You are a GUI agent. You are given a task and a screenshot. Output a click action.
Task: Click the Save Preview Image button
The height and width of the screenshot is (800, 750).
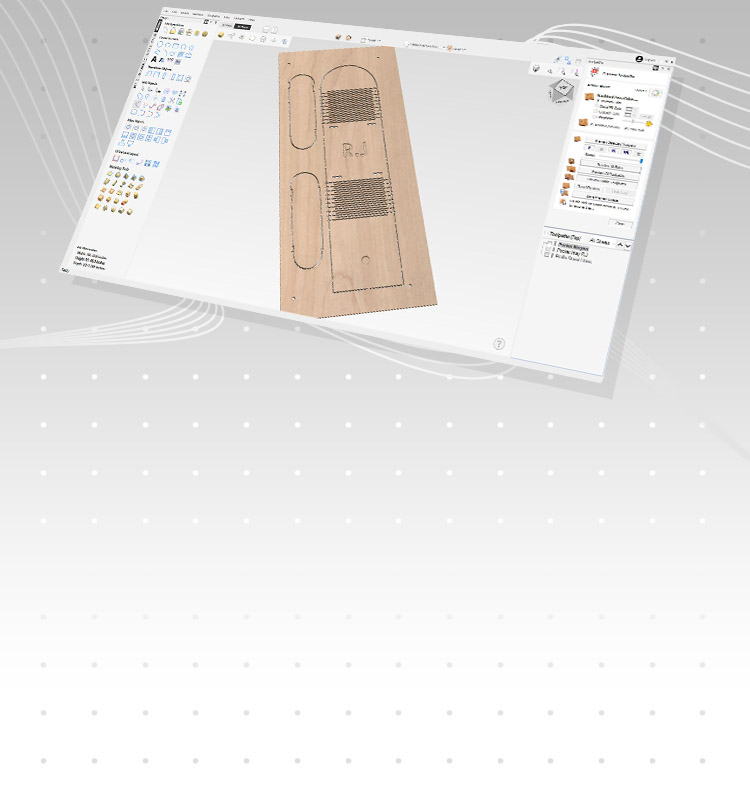[x=602, y=200]
